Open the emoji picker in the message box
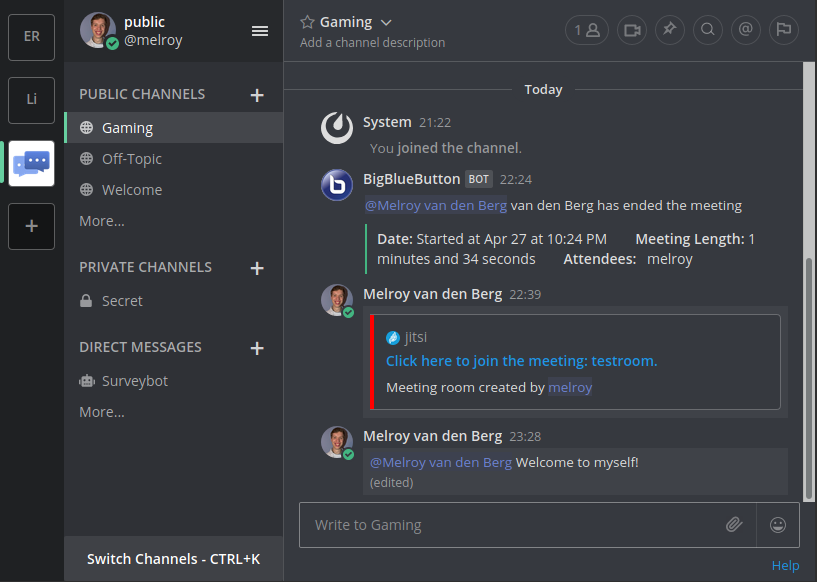Image resolution: width=817 pixels, height=582 pixels. point(777,524)
